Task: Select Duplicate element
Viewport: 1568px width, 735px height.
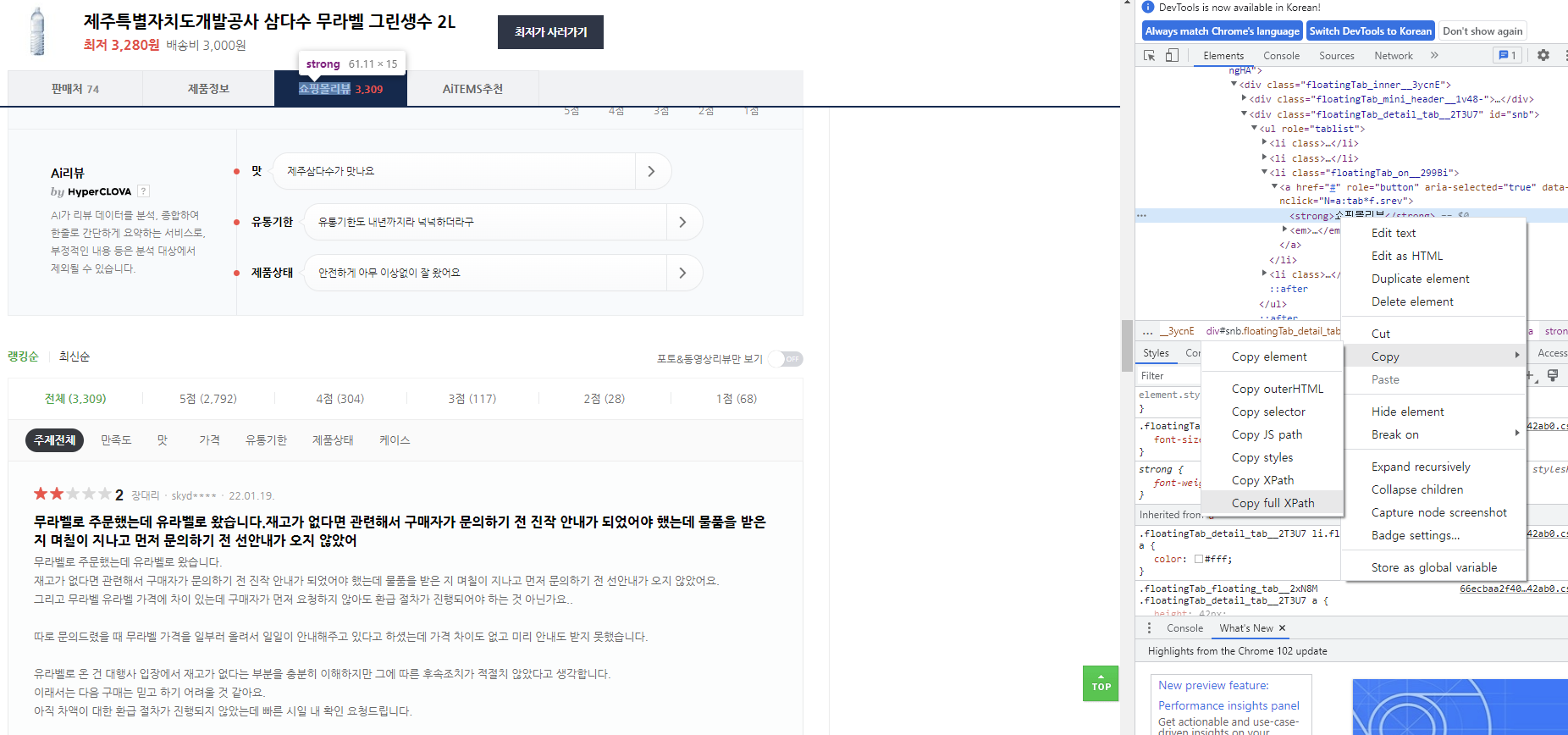Action: point(1433,279)
